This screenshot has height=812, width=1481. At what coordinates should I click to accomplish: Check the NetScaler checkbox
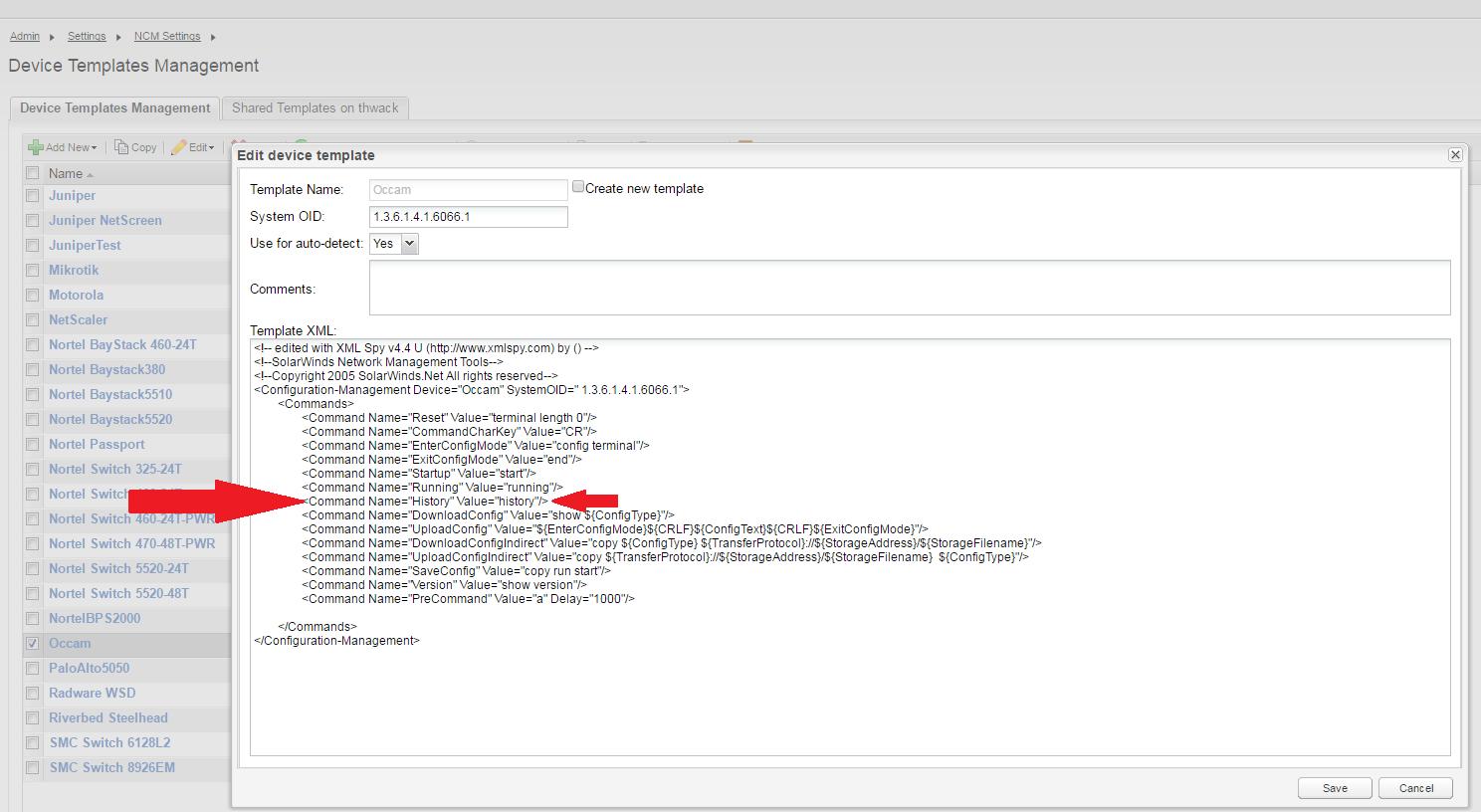click(33, 320)
